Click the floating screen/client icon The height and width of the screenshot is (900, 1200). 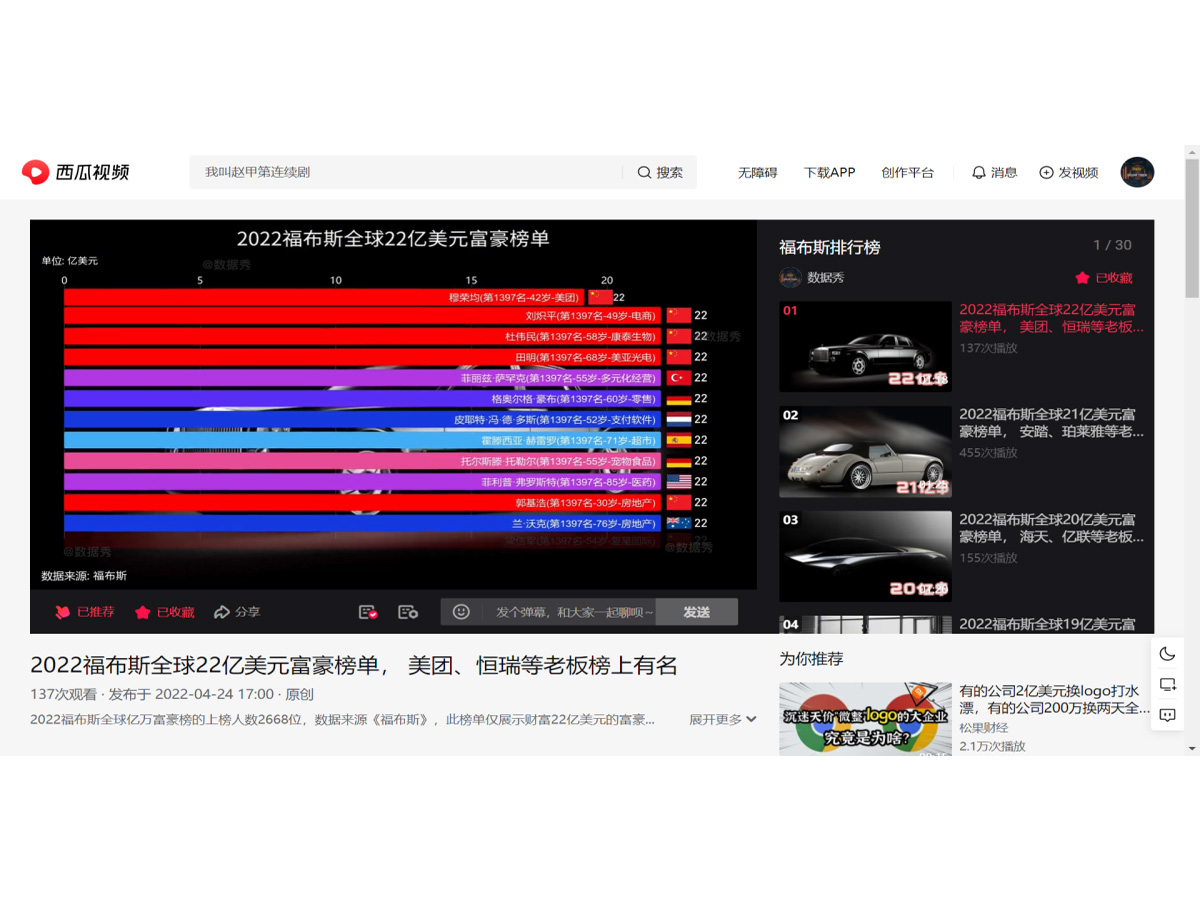(1167, 685)
